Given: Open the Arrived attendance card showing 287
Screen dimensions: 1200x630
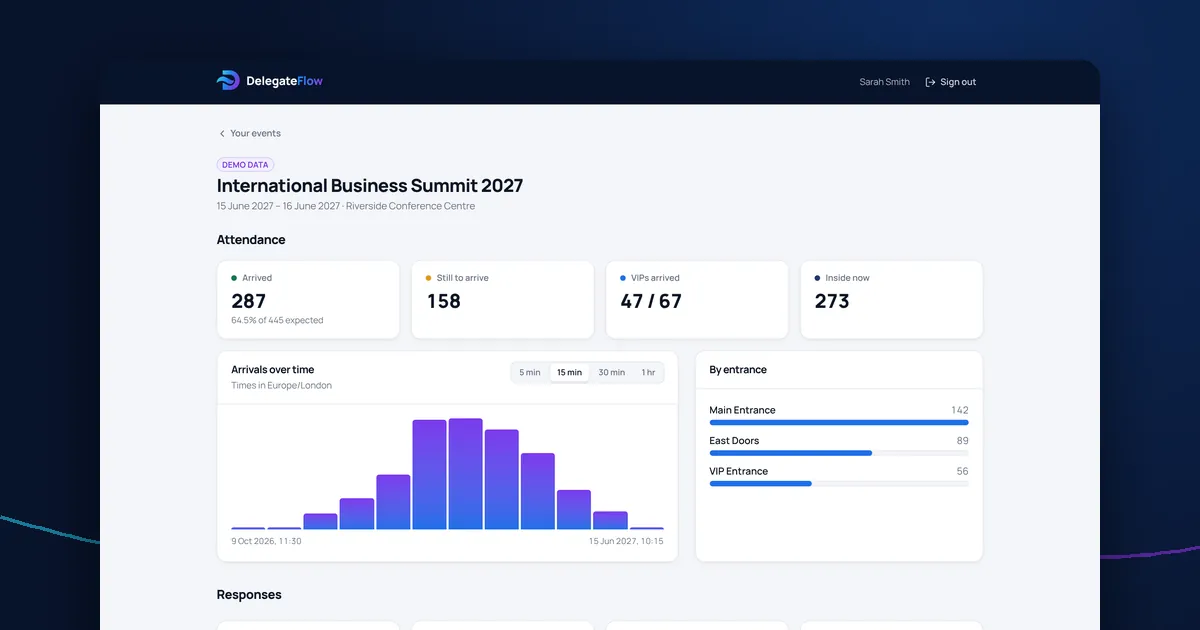Looking at the screenshot, I should point(308,300).
